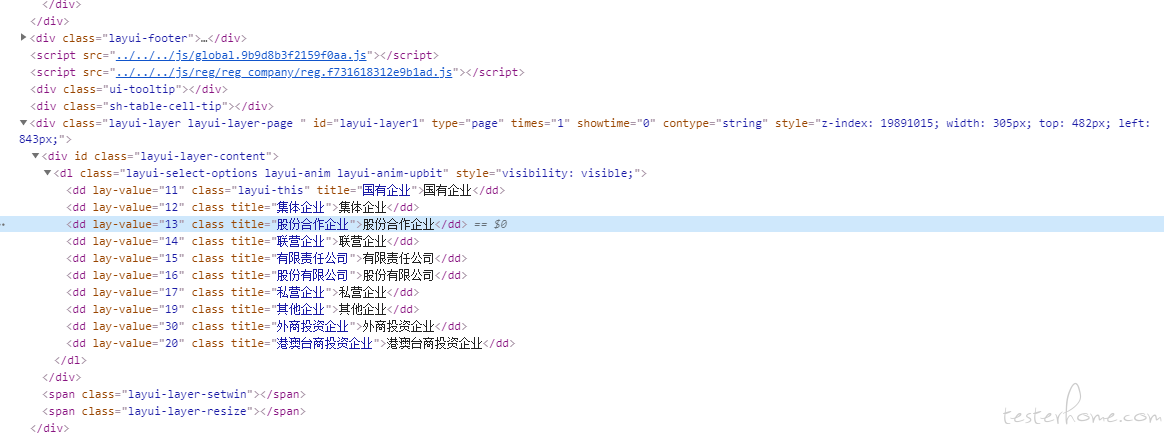Select the dd row with lay-value 12
This screenshot has width=1164, height=440.
pos(243,207)
